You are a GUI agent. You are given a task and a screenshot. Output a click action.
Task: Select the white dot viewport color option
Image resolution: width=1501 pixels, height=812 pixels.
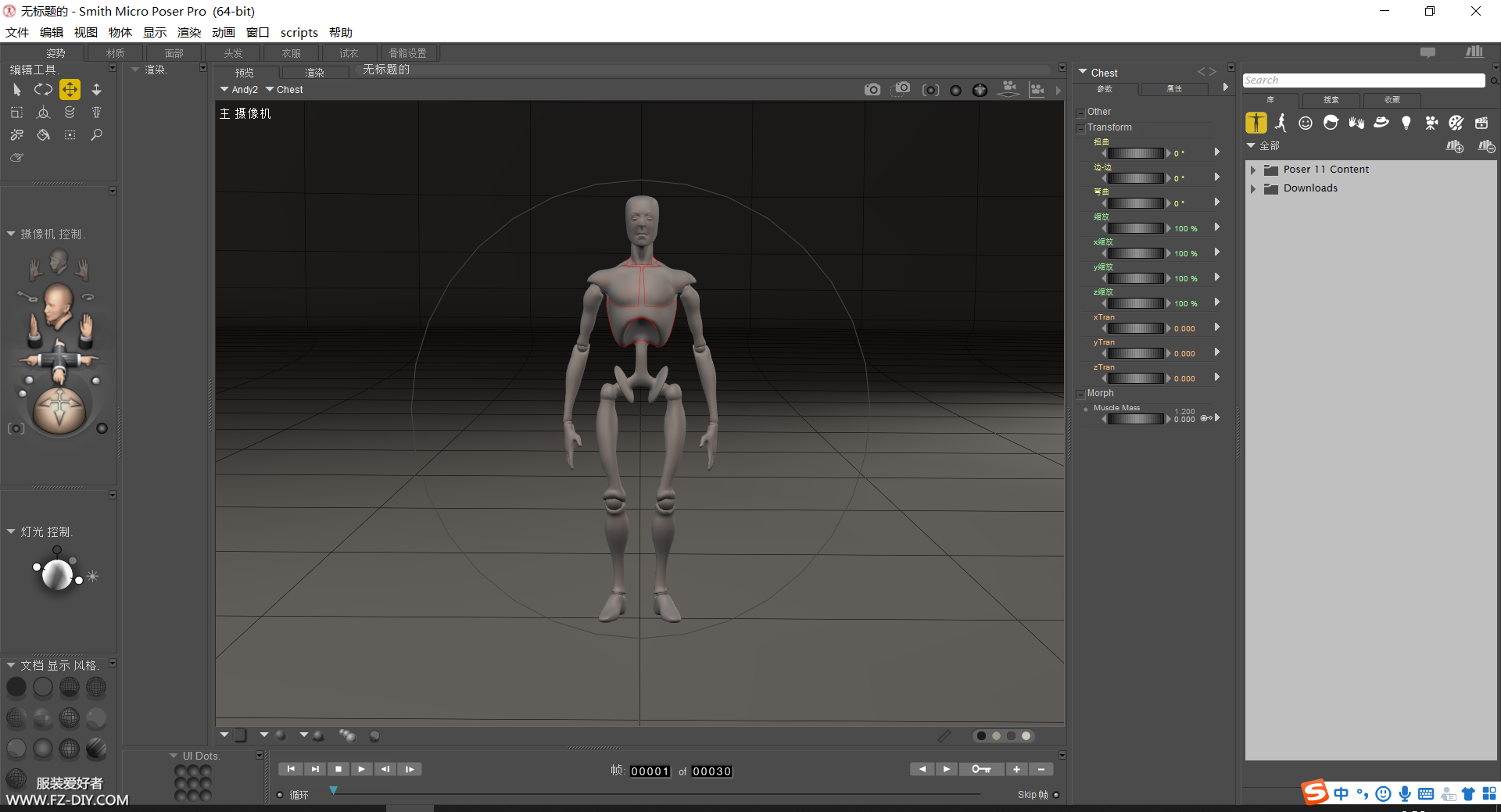point(1026,735)
